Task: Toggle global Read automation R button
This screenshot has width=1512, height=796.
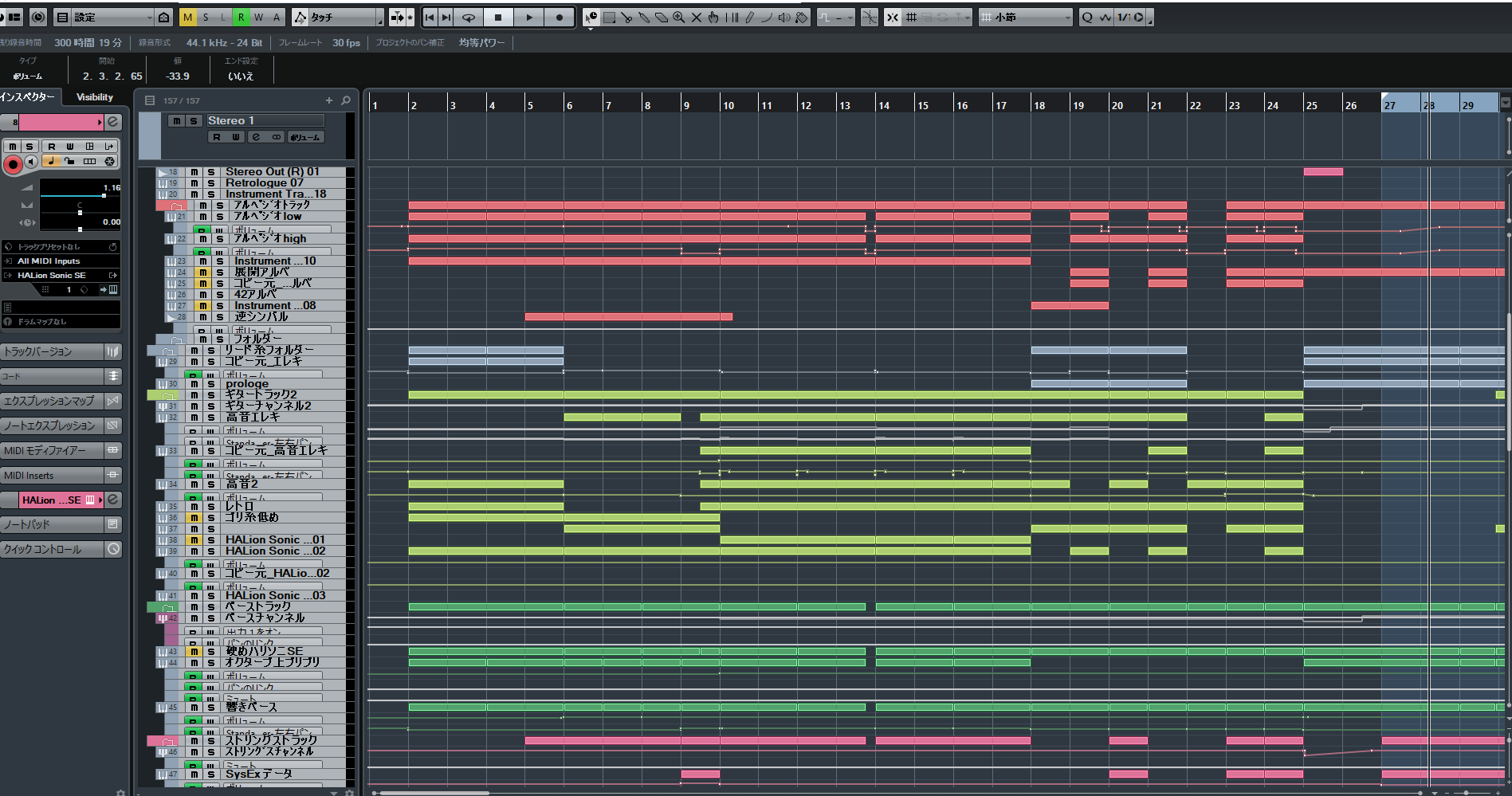Action: pos(242,18)
